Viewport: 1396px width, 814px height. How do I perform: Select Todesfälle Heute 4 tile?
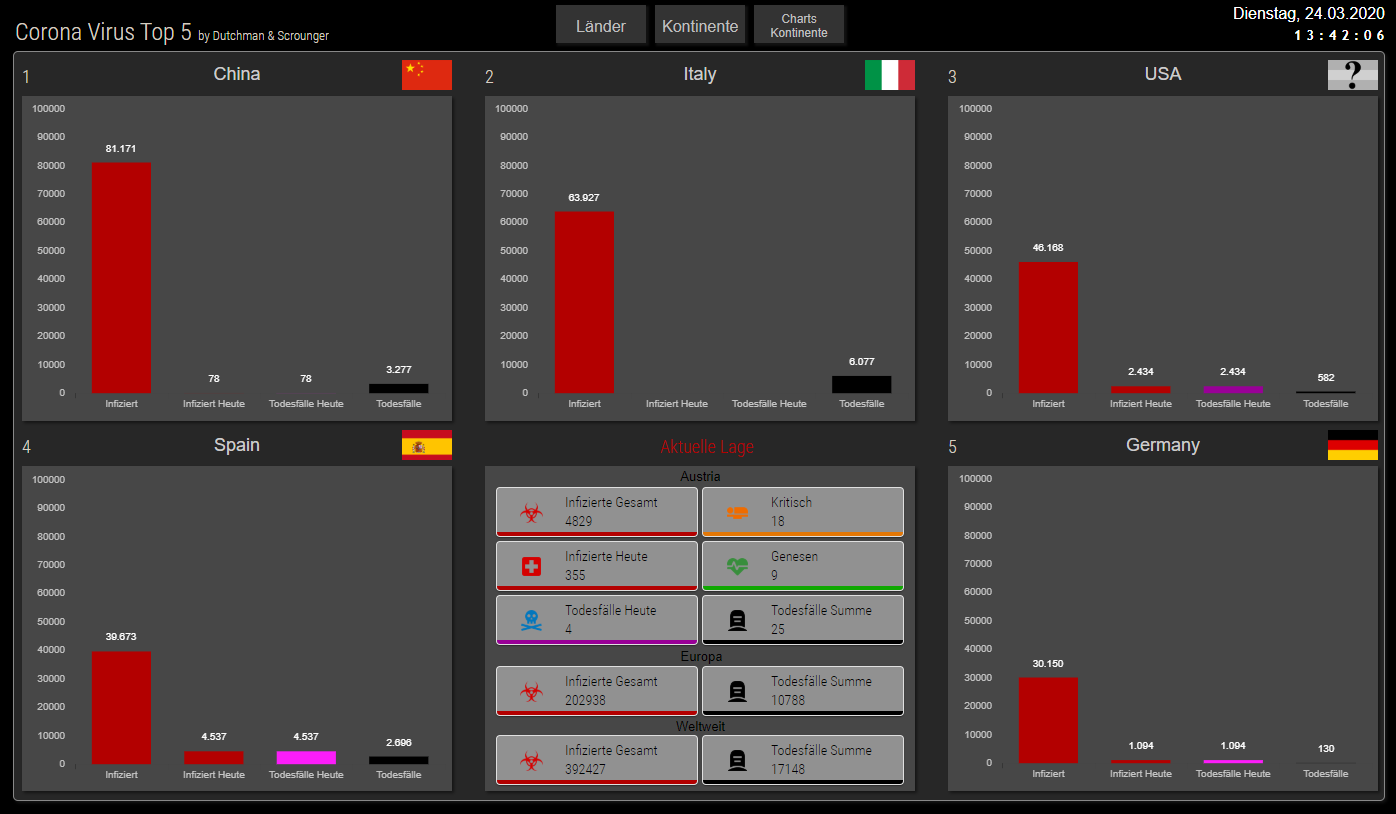tap(597, 620)
